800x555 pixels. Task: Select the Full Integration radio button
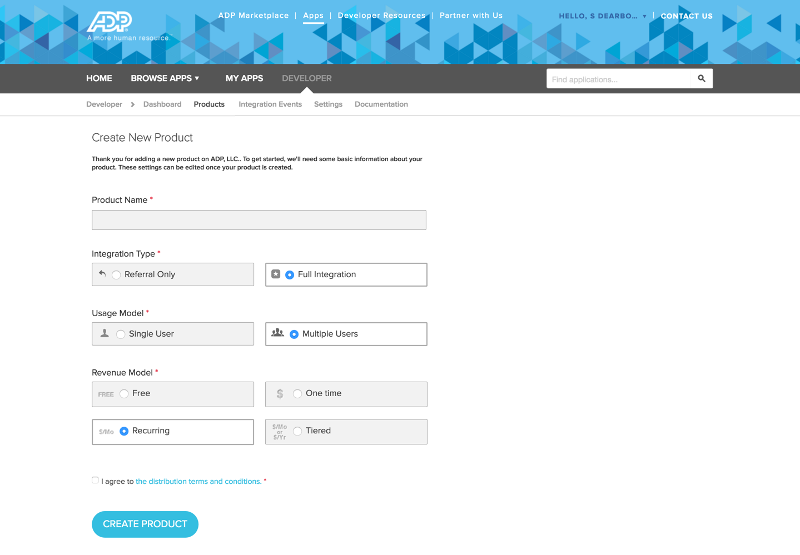(x=289, y=275)
